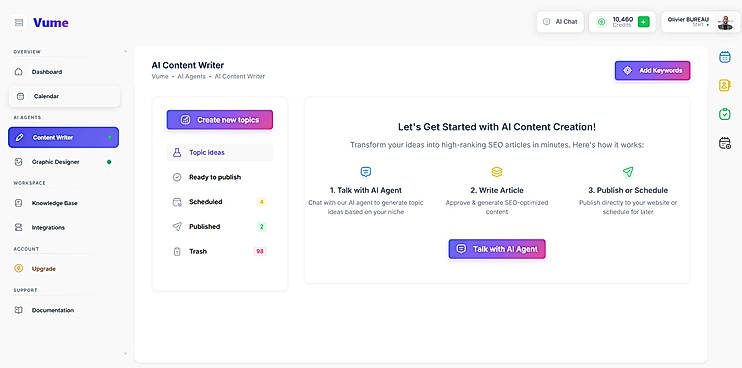Click the Talk with AI Agent step icon

(x=365, y=172)
